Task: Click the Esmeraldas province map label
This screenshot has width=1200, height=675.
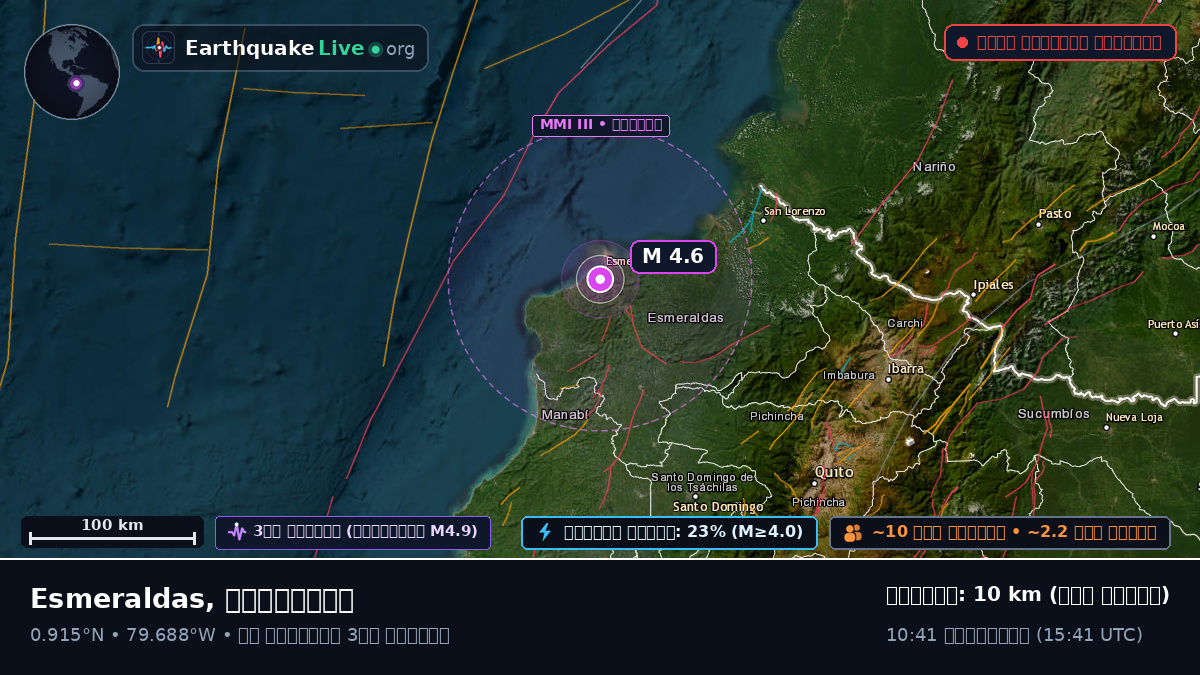Action: pyautogui.click(x=686, y=317)
